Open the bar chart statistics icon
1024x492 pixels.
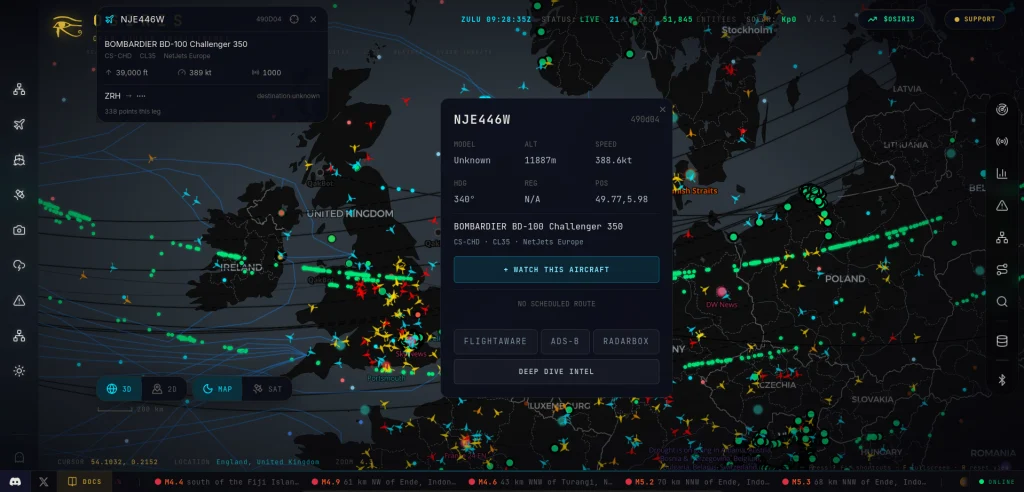point(1002,173)
